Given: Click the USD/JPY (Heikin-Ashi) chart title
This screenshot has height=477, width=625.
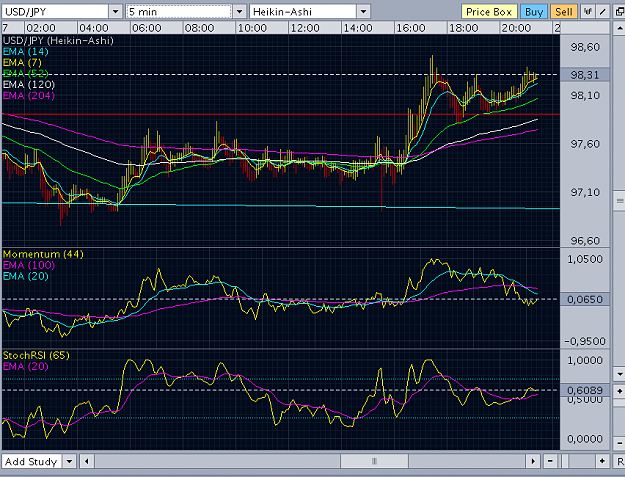Looking at the screenshot, I should point(58,41).
